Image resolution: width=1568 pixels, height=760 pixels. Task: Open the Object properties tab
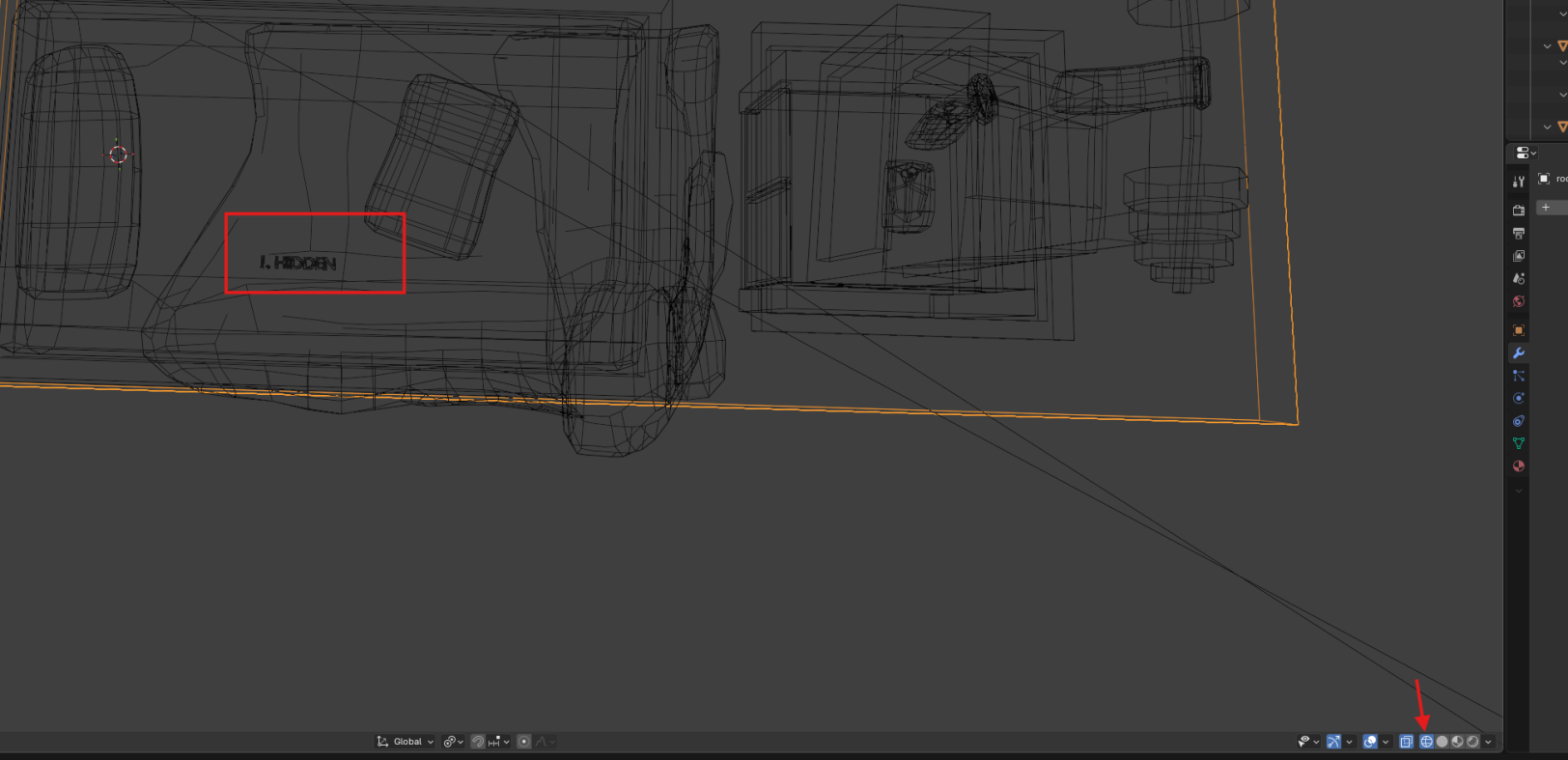pyautogui.click(x=1519, y=330)
